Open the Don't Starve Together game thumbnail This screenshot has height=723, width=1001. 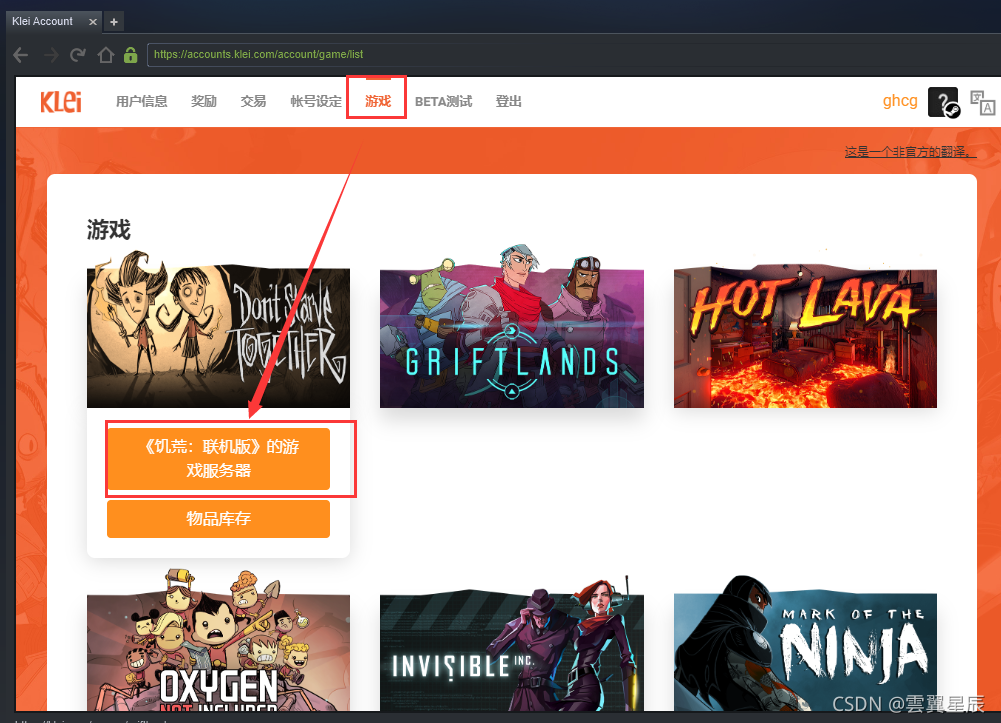point(218,329)
